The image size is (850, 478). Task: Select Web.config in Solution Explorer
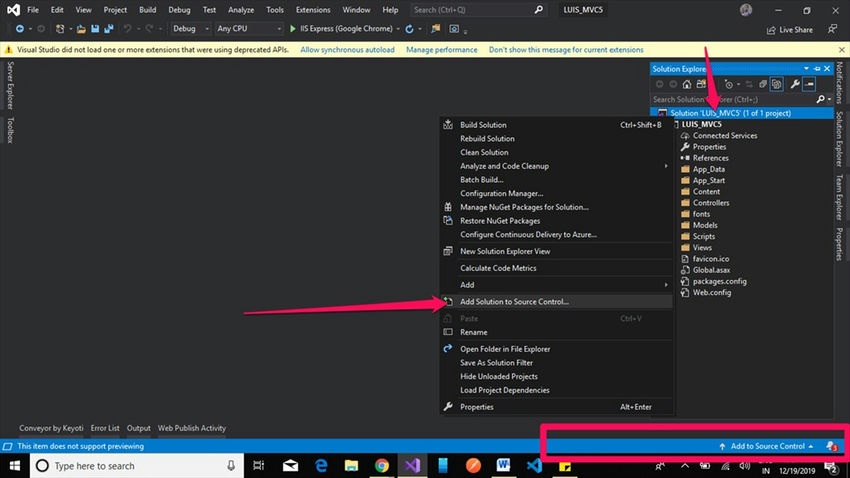(x=712, y=293)
